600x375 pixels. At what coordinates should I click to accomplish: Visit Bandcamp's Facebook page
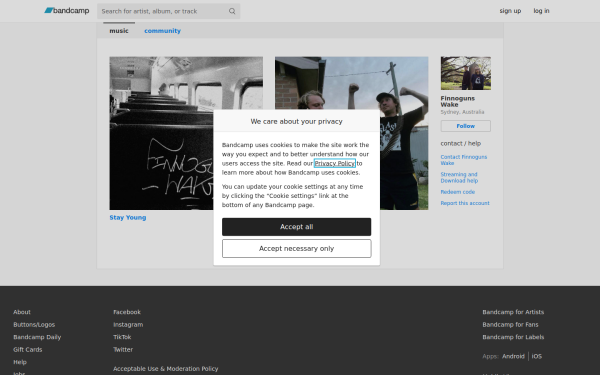coord(127,312)
